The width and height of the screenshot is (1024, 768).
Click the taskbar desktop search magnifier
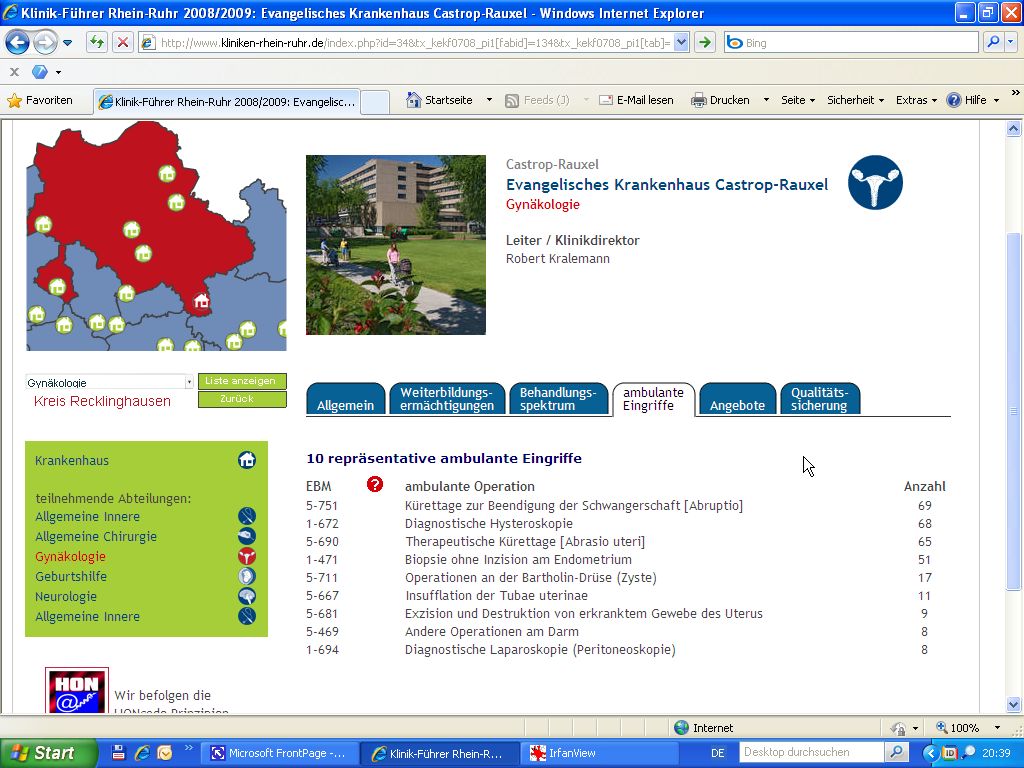(896, 752)
